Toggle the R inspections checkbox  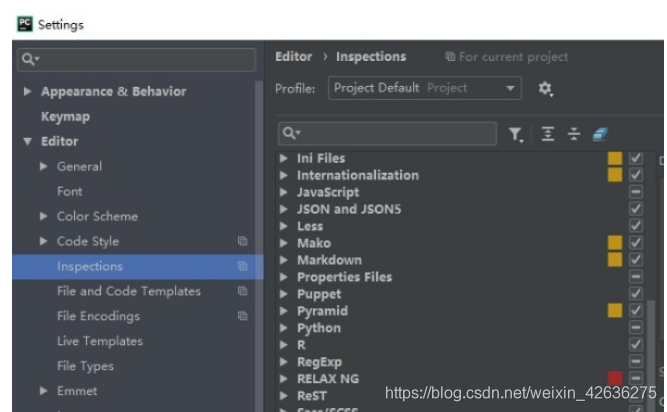pos(636,344)
